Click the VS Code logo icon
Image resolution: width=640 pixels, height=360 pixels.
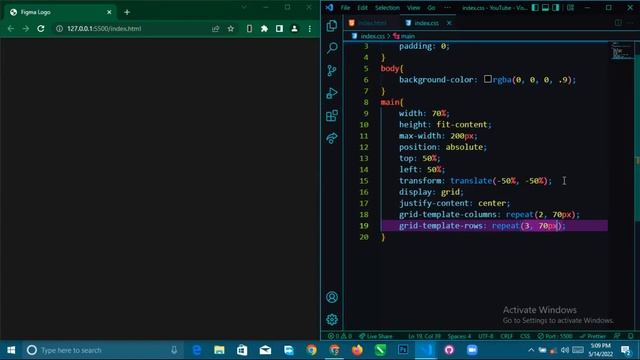[x=329, y=8]
